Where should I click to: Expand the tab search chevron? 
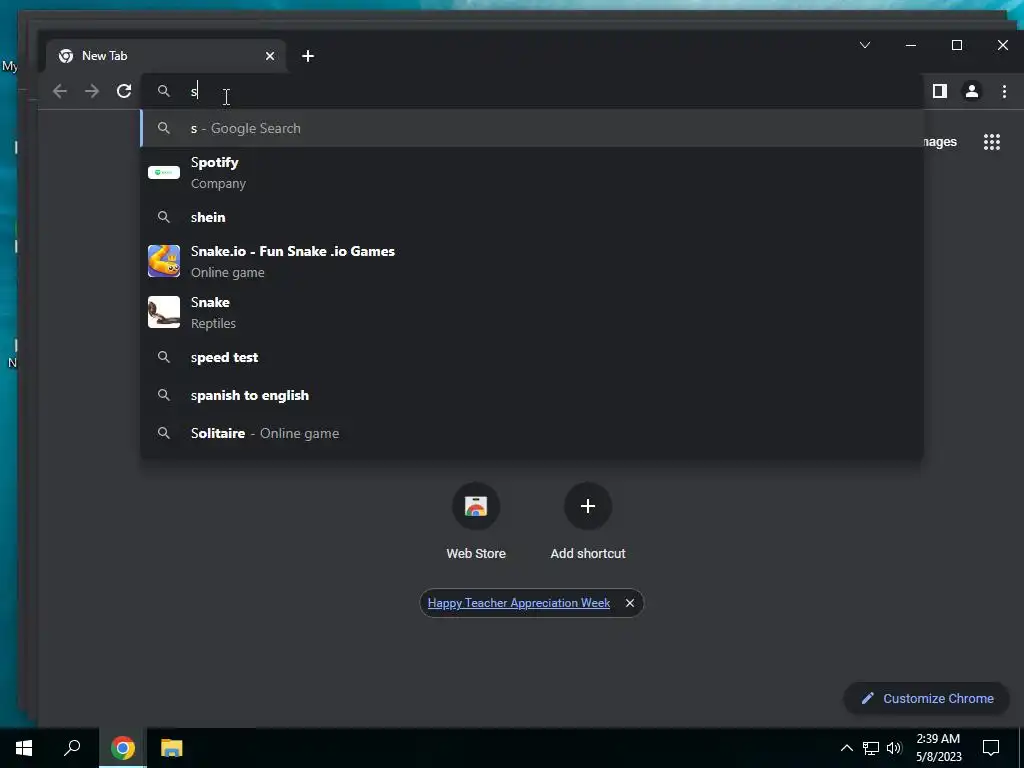pyautogui.click(x=865, y=45)
